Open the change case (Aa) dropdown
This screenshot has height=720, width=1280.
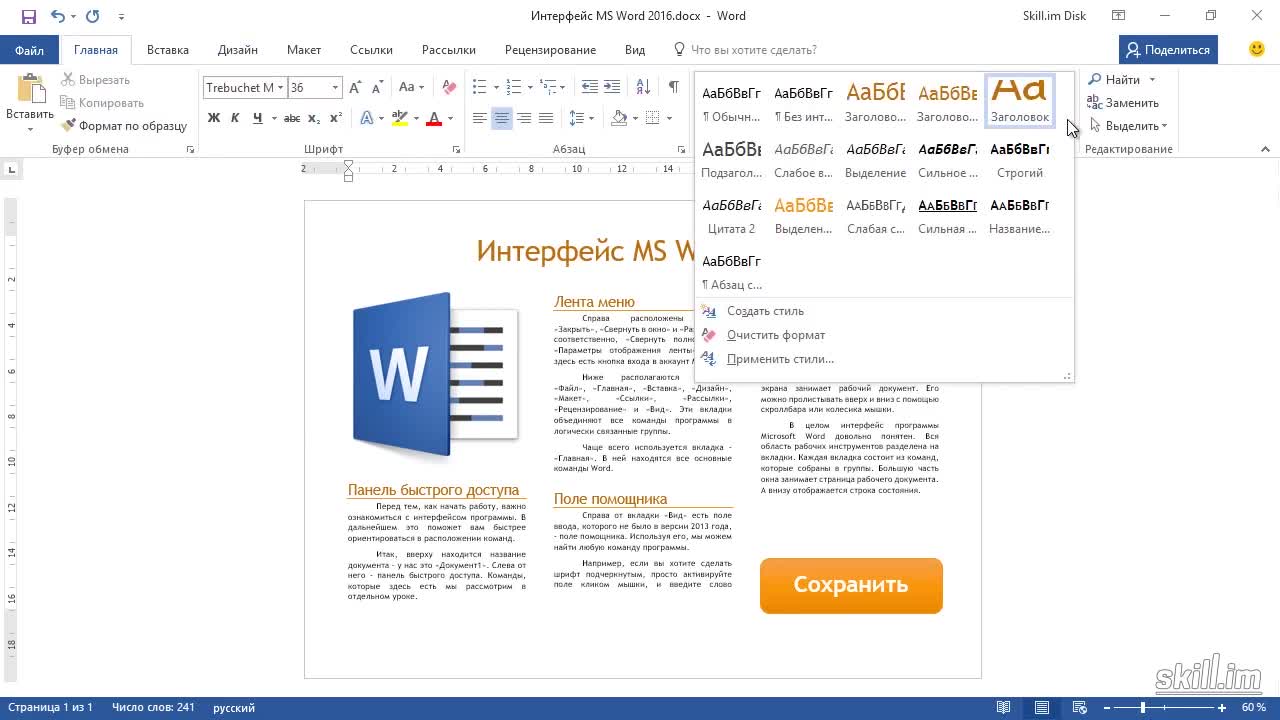click(x=411, y=88)
